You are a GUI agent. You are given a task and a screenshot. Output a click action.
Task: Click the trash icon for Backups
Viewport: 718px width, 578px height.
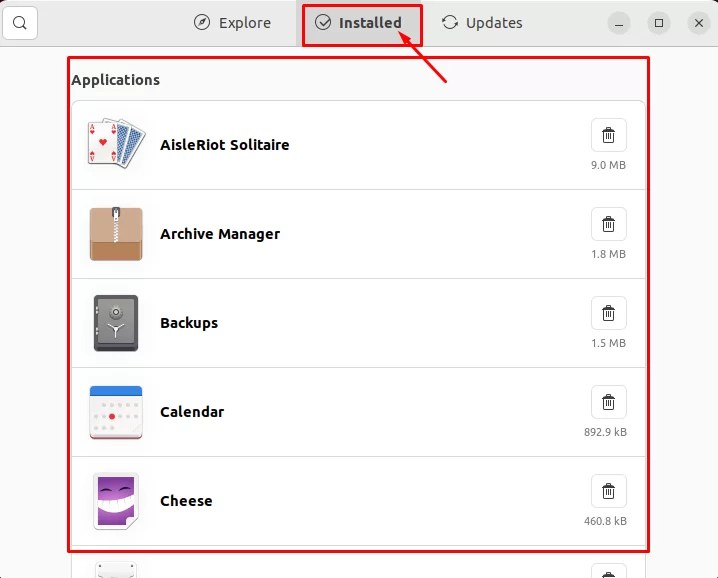tap(608, 313)
